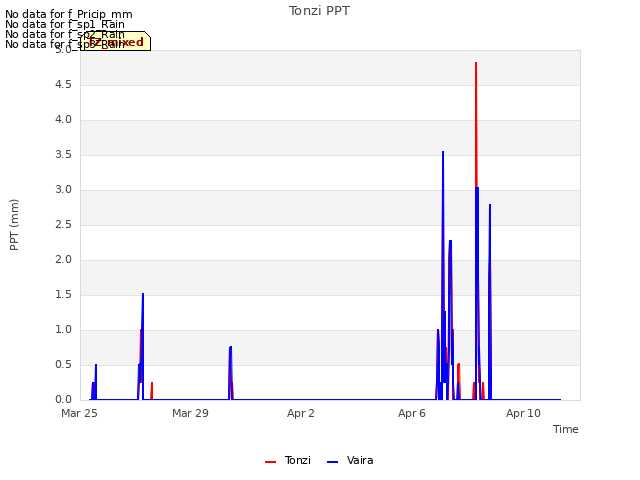Click the 4.5 y-axis tick label
640x480 pixels.
pos(63,84)
